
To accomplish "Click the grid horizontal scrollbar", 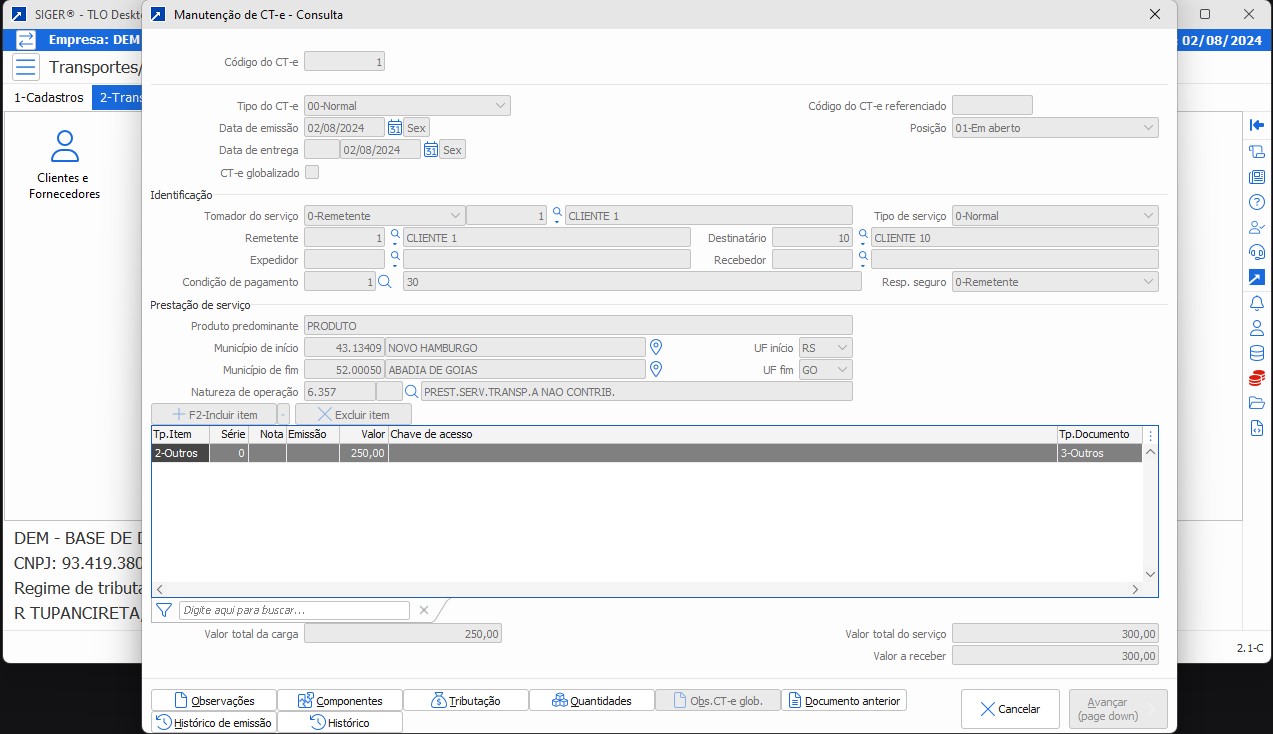I will coord(646,590).
